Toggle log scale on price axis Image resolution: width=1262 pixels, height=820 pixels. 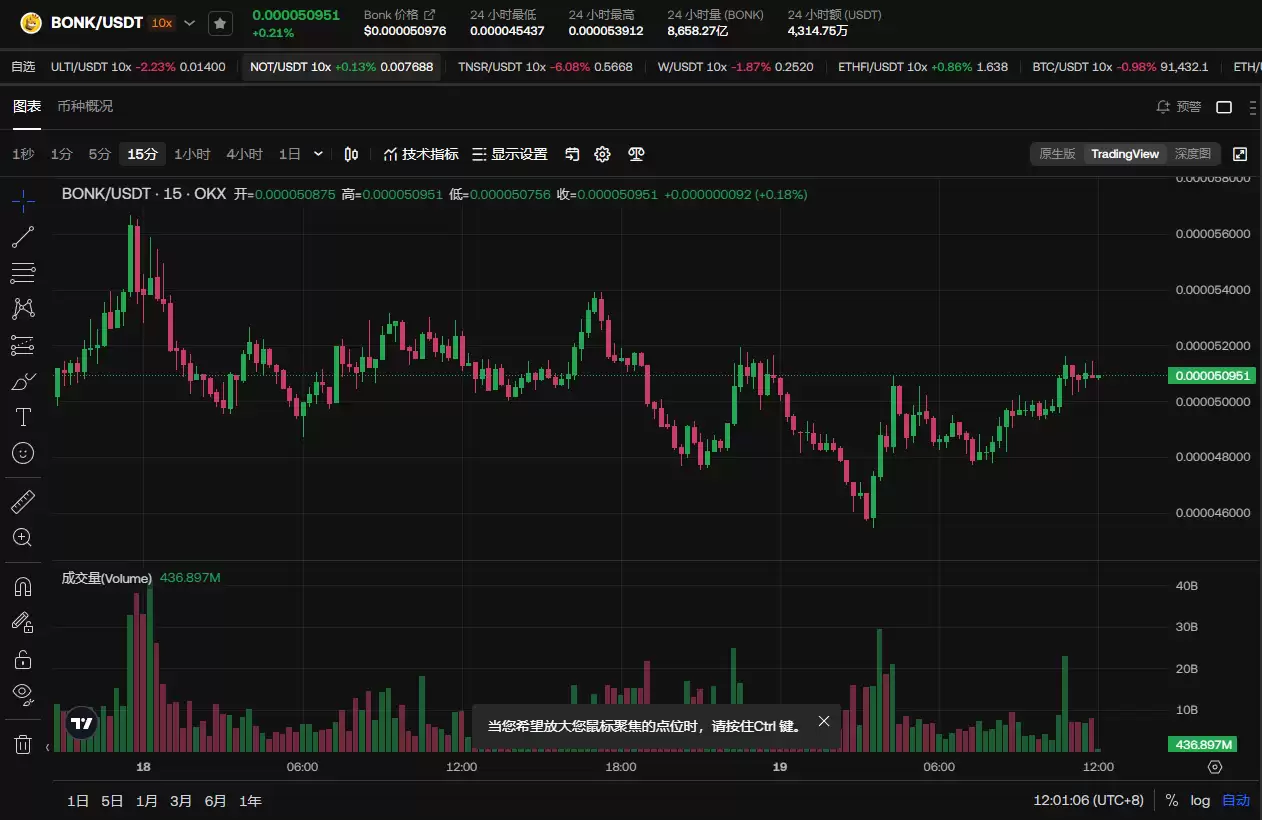tap(1200, 801)
